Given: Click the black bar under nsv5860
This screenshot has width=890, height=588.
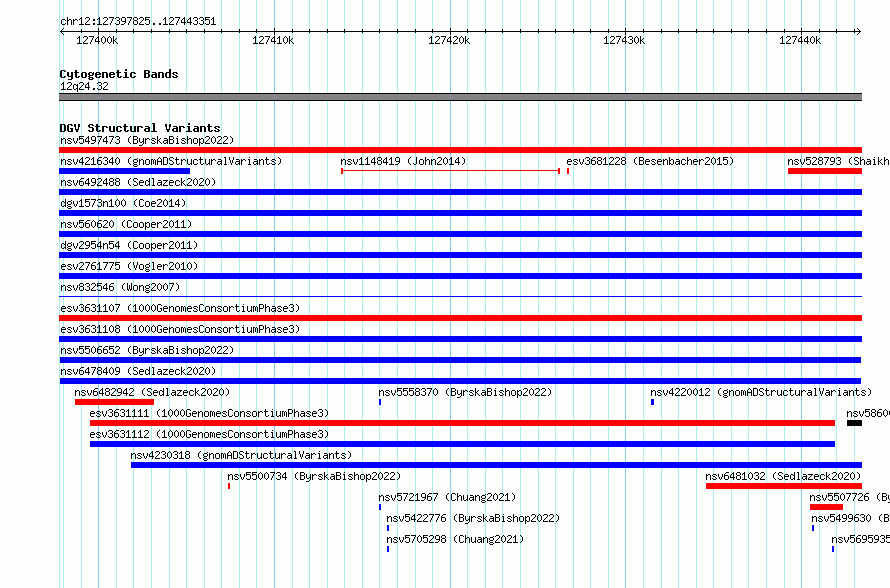Looking at the screenshot, I should tap(854, 423).
